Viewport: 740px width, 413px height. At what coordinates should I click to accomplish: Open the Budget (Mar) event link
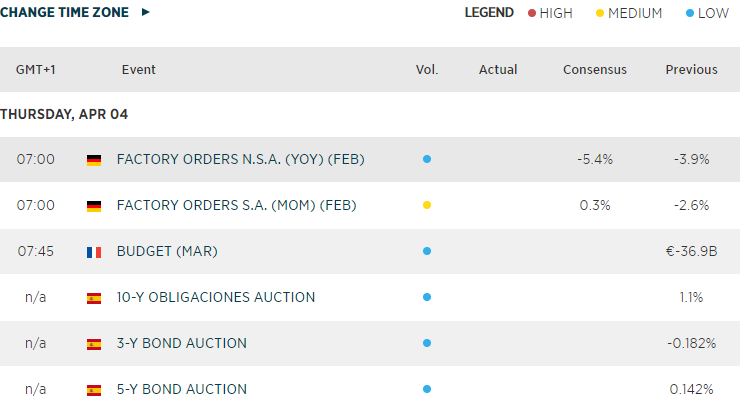point(167,252)
